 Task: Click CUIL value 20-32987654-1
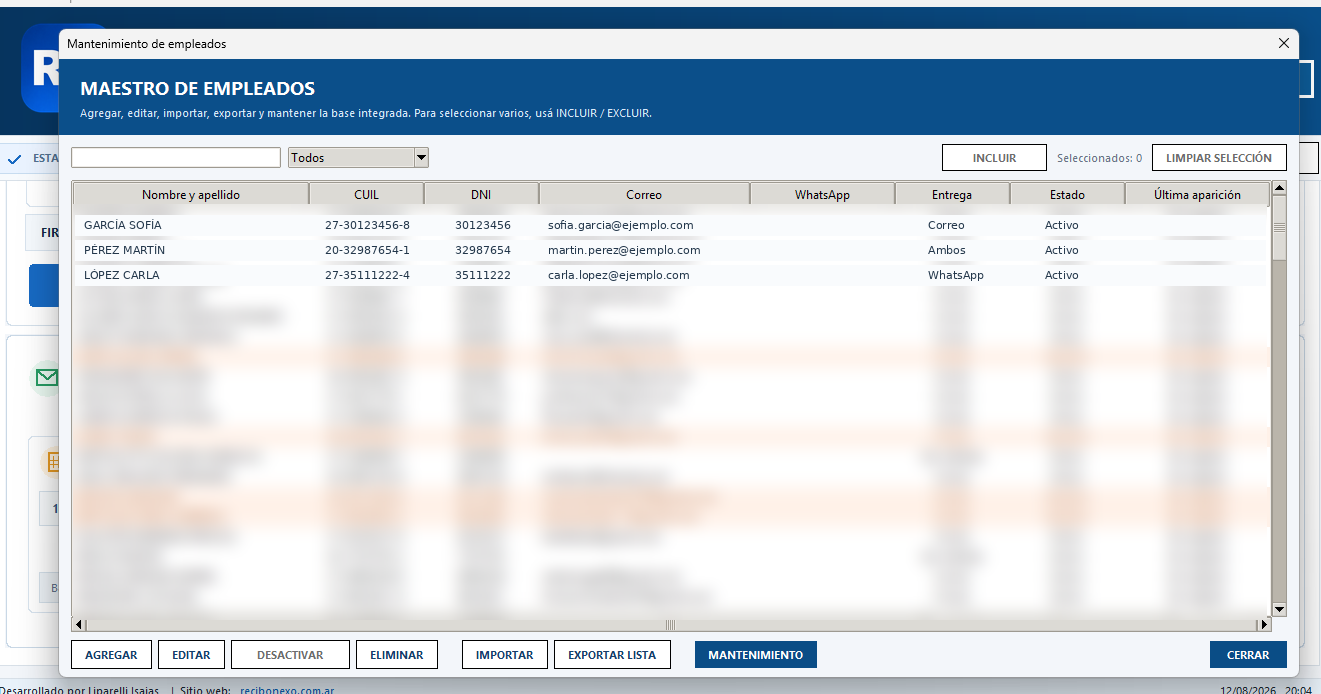[367, 250]
